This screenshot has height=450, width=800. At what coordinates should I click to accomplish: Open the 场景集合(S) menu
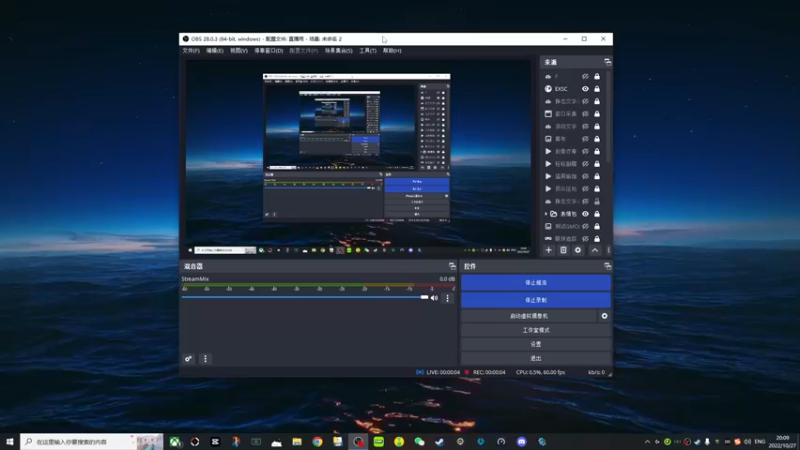[339, 51]
